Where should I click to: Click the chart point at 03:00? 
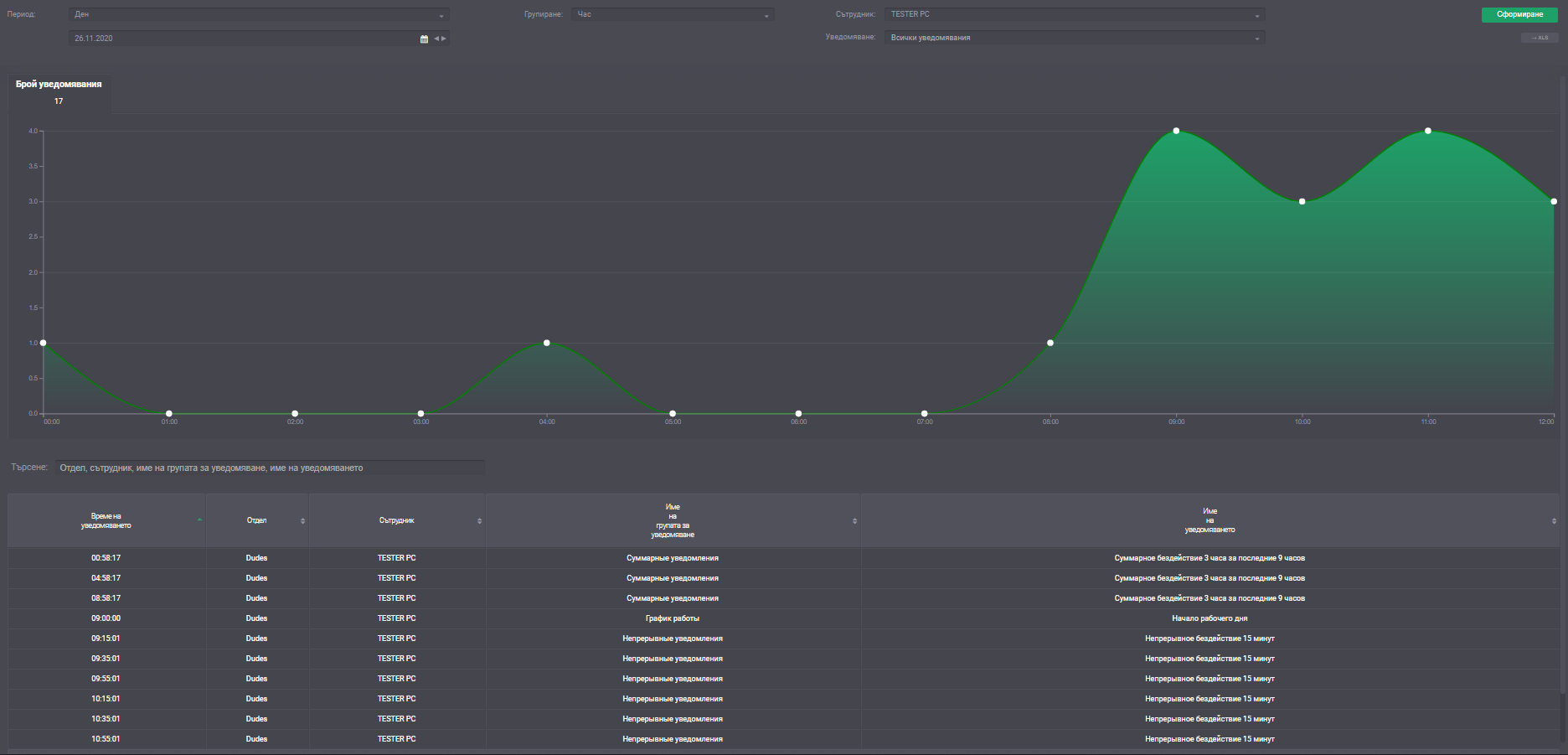point(420,413)
